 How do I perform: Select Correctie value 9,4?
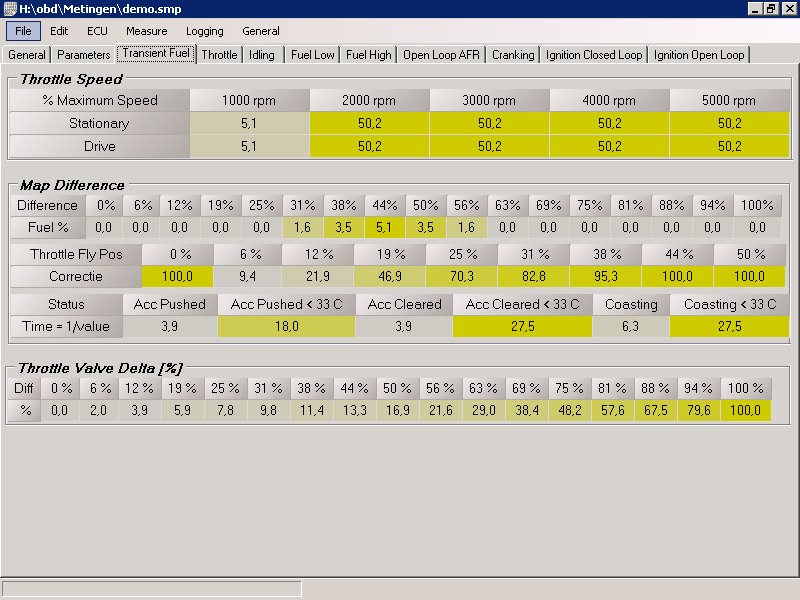(247, 277)
